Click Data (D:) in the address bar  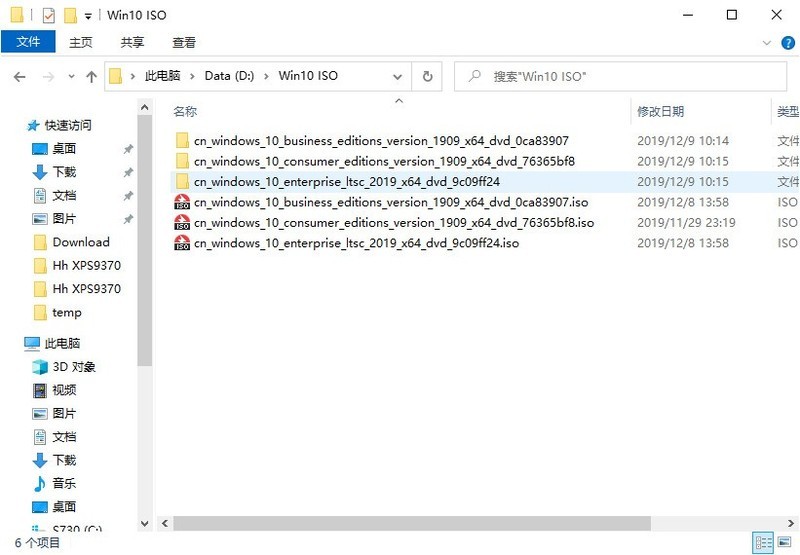pyautogui.click(x=229, y=76)
